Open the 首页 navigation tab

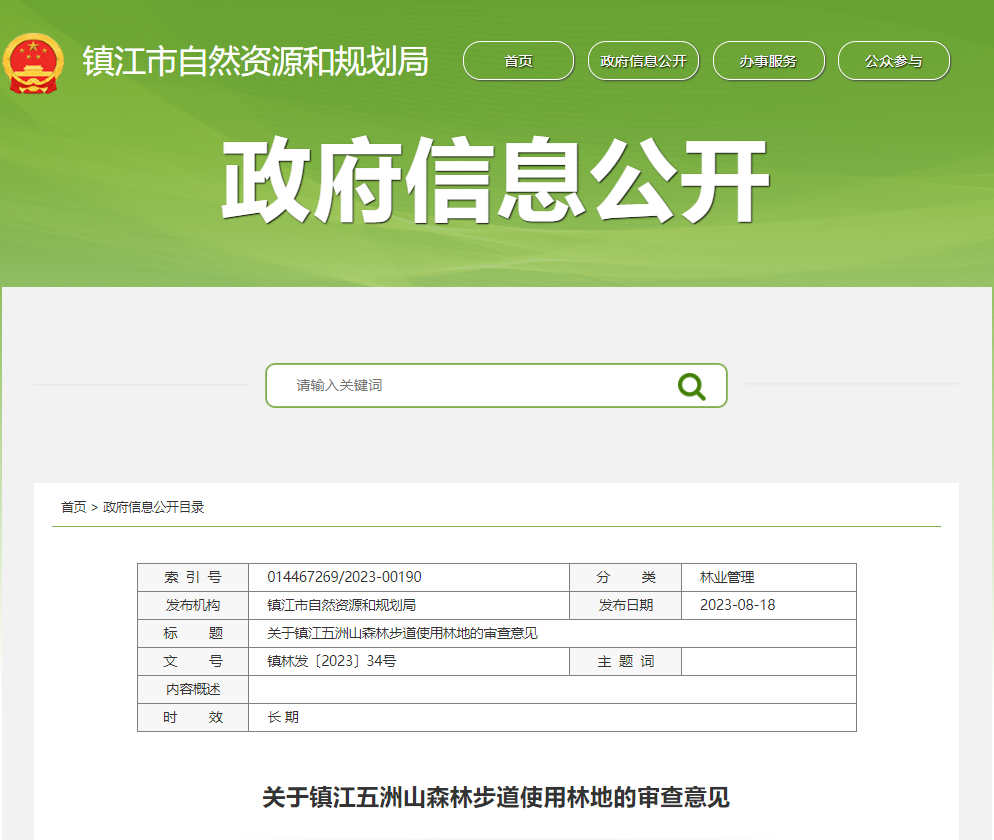pos(518,61)
